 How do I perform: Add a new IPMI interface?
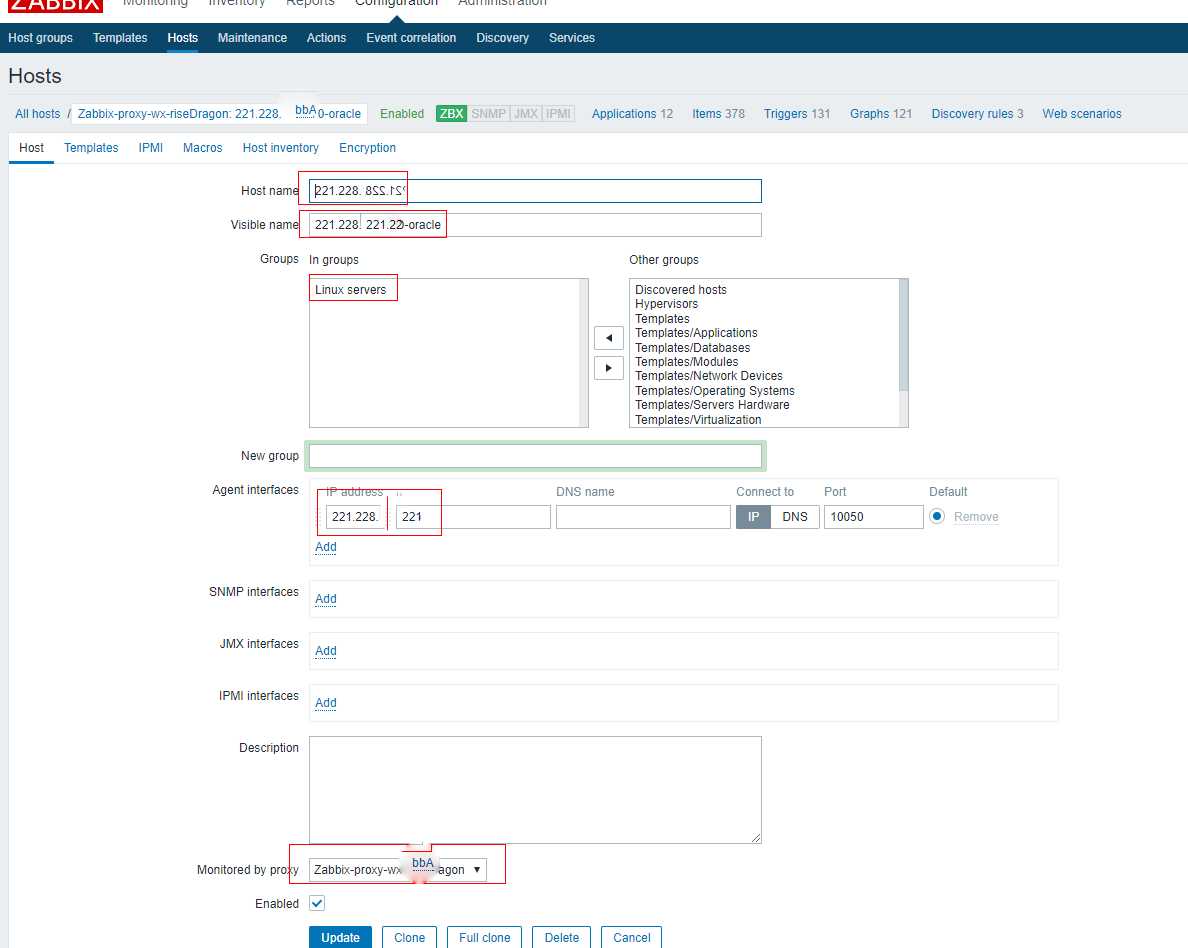click(326, 703)
